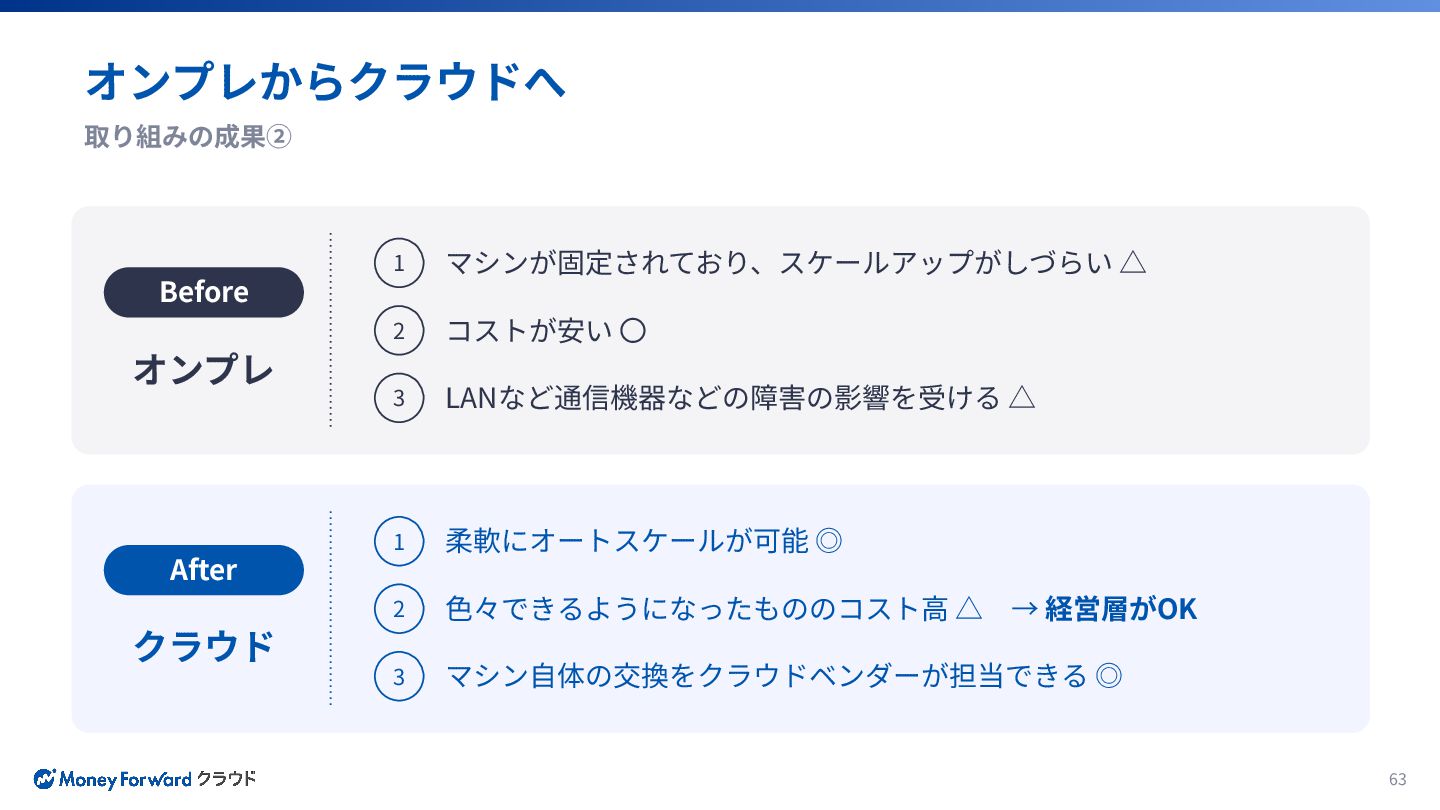Click triangle symbol after スケールアップがしづらい
1440x810 pixels.
(x=1133, y=263)
